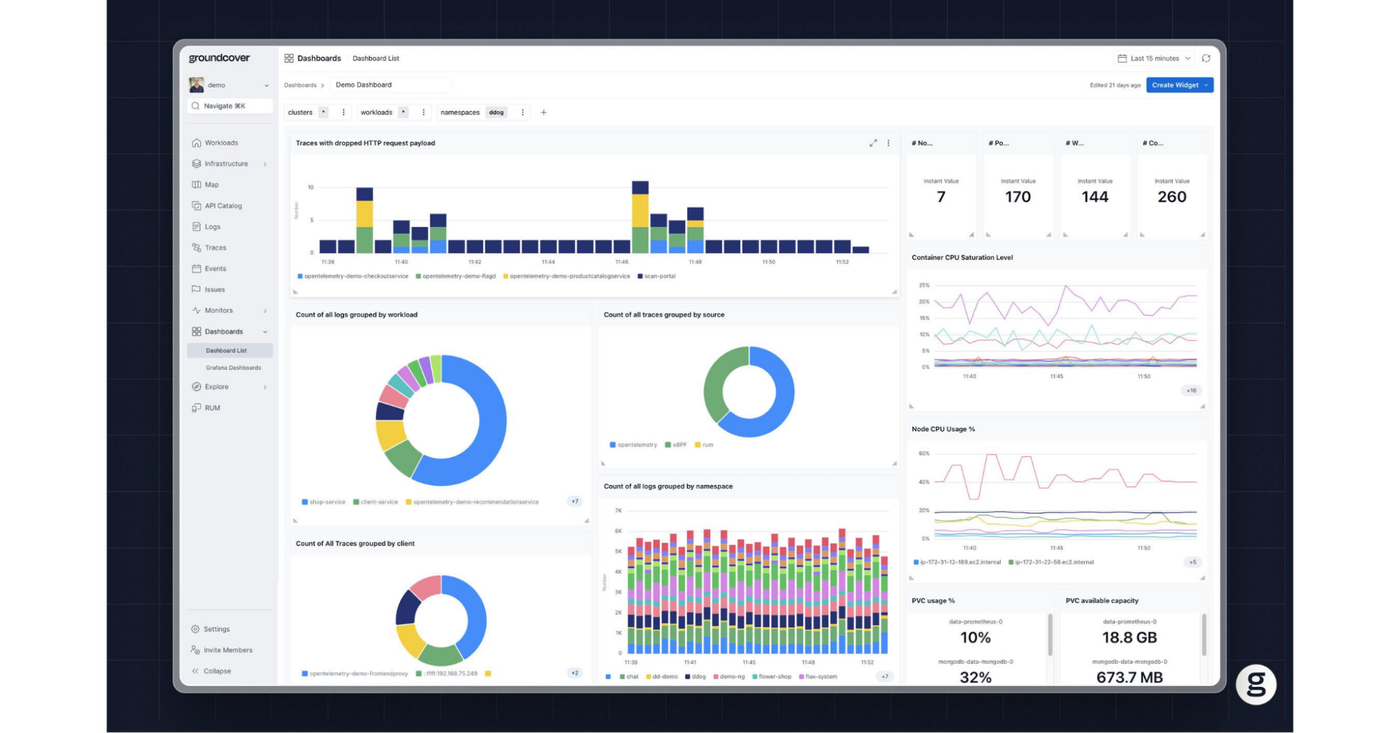The height and width of the screenshot is (733, 1400).
Task: Show +2 more client legend items
Action: point(575,674)
